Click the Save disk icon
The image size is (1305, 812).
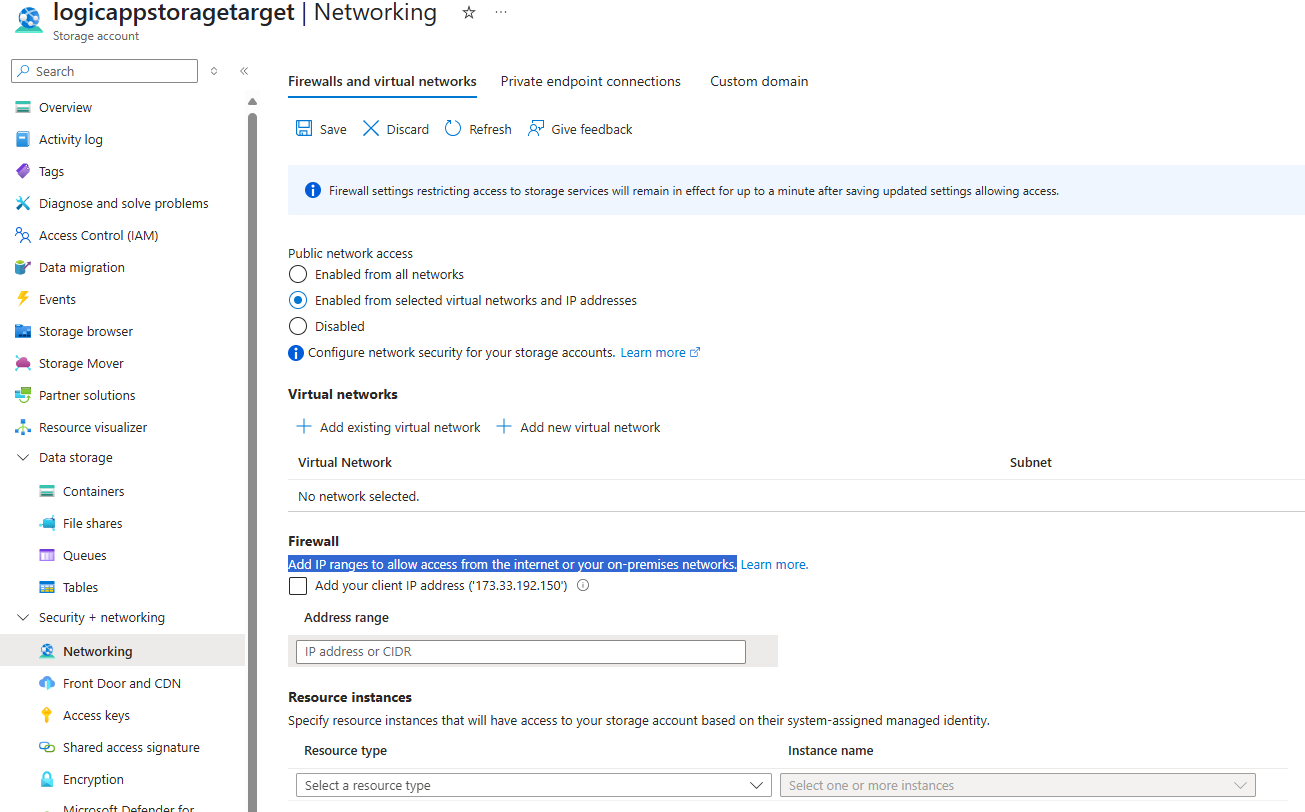304,129
